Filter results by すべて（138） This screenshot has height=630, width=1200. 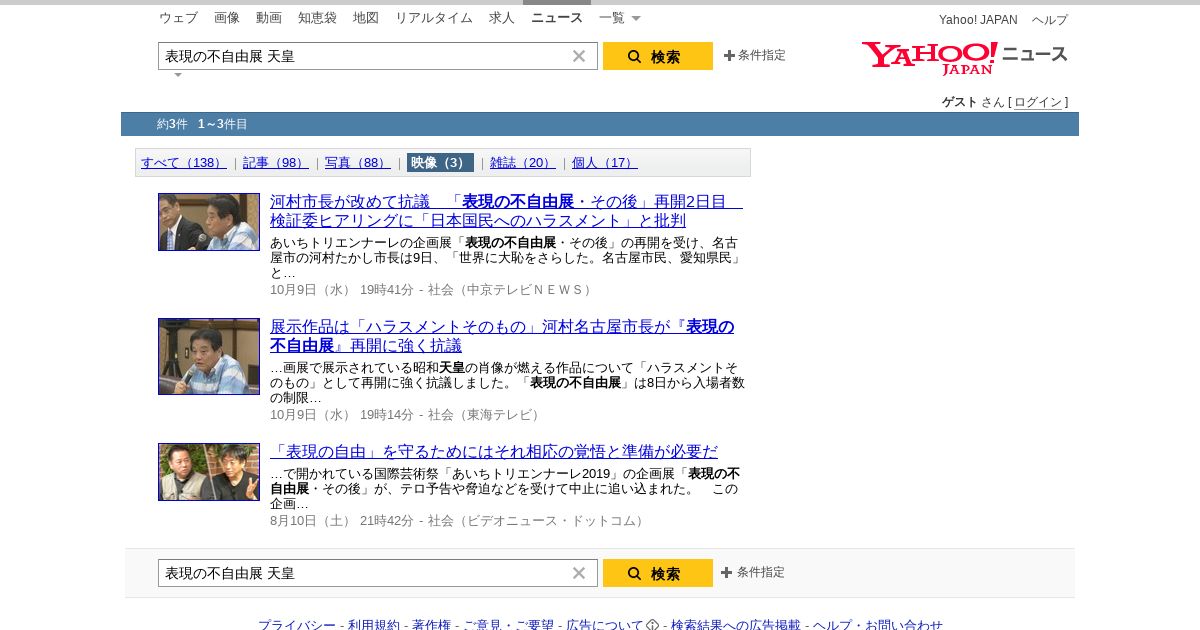tap(184, 163)
